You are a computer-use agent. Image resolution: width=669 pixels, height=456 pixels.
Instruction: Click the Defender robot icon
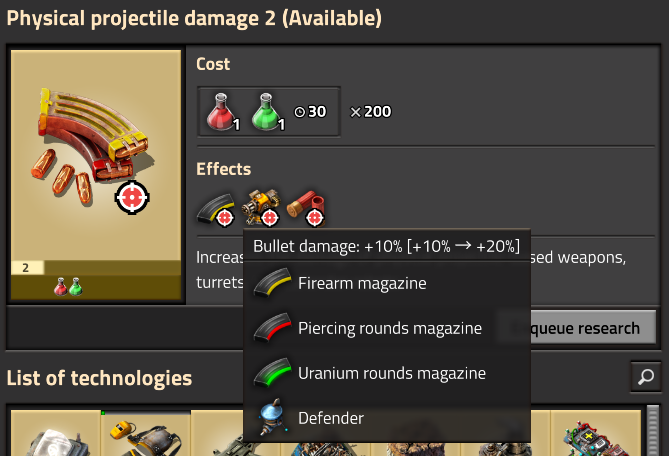coord(273,417)
